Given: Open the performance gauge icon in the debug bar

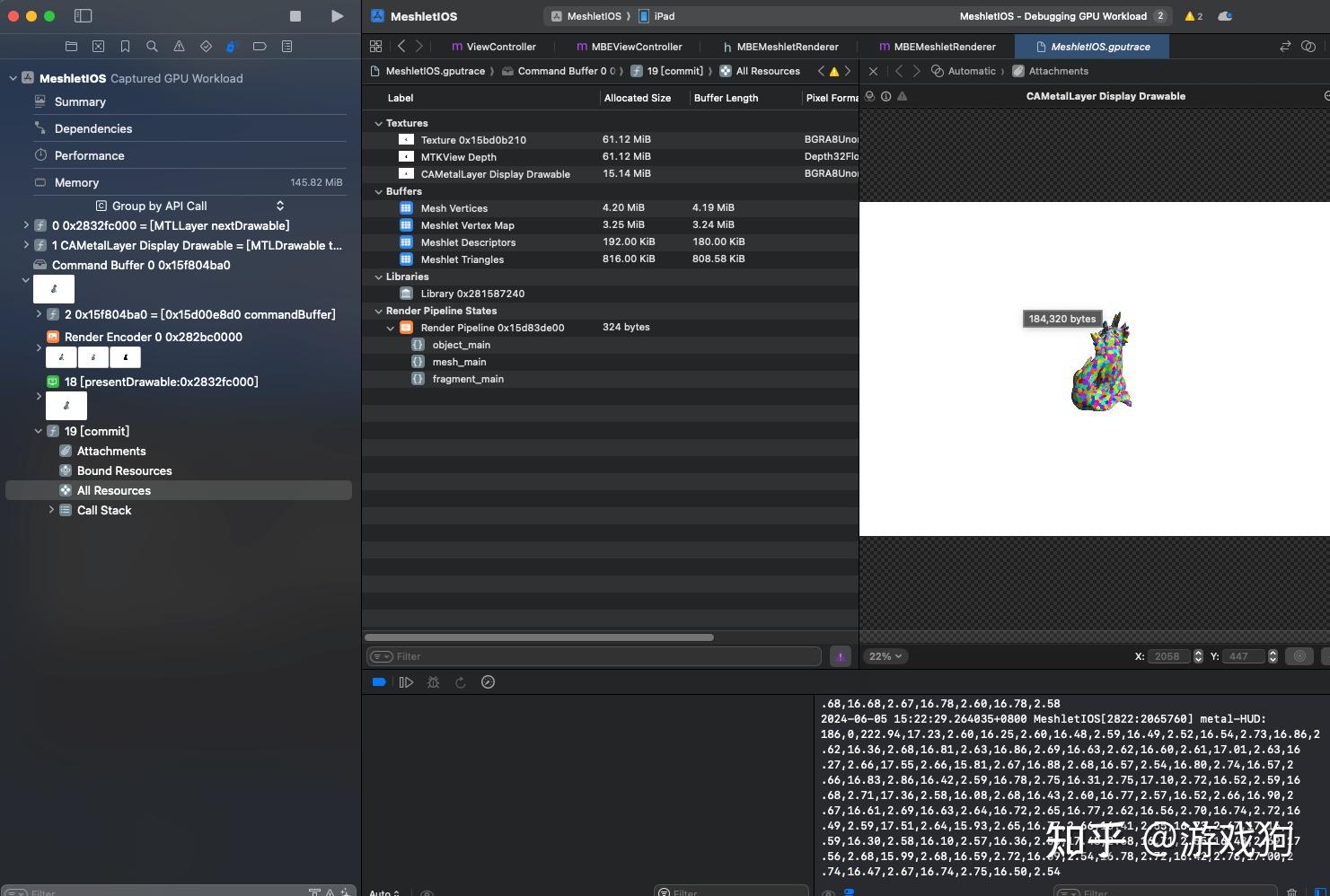Looking at the screenshot, I should click(488, 682).
